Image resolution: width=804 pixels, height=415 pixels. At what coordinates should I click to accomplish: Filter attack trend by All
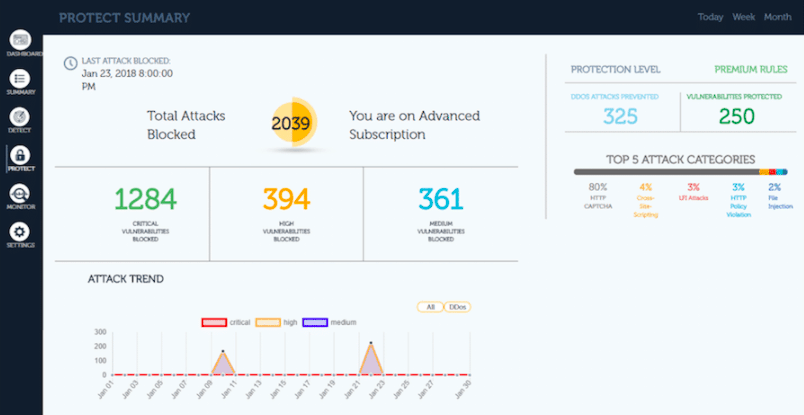[430, 307]
